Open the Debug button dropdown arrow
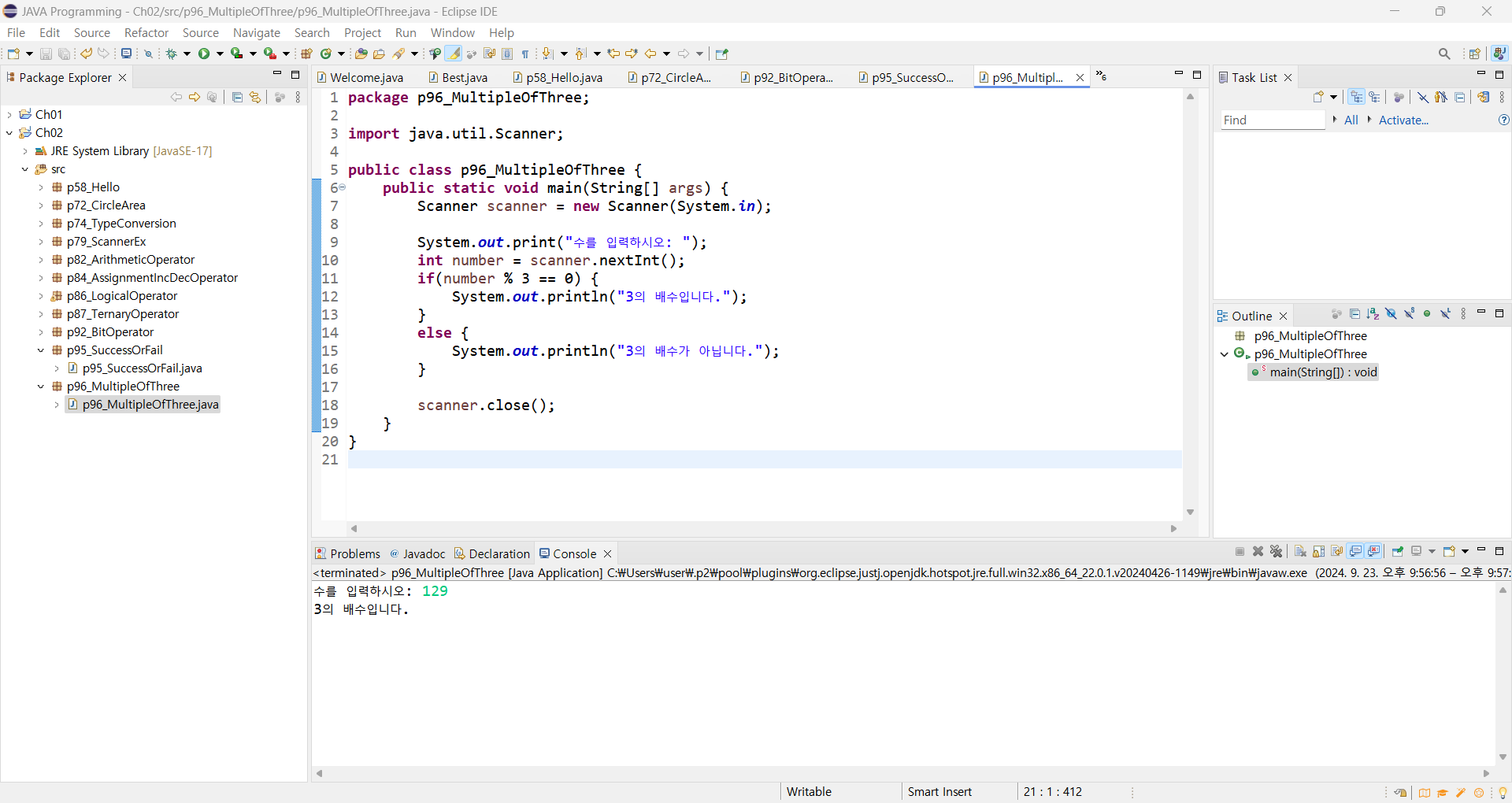The image size is (1512, 803). click(187, 54)
